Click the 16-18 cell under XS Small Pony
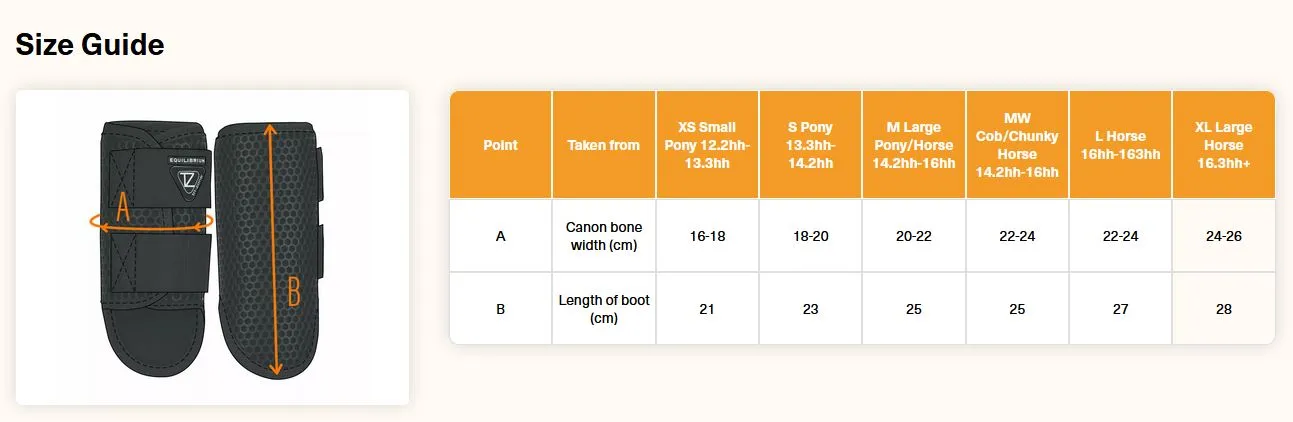The width and height of the screenshot is (1293, 422). click(x=707, y=236)
